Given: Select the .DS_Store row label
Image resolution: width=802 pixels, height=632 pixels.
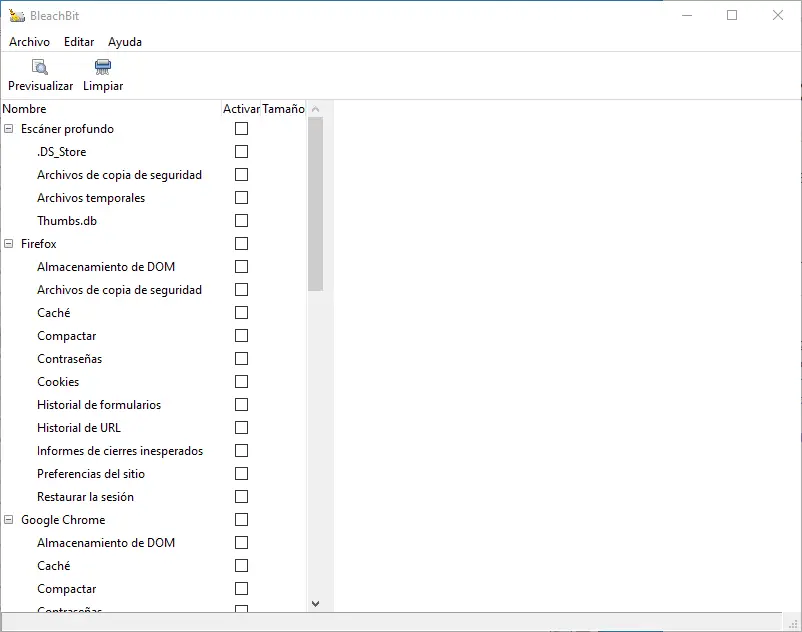Looking at the screenshot, I should pyautogui.click(x=61, y=152).
